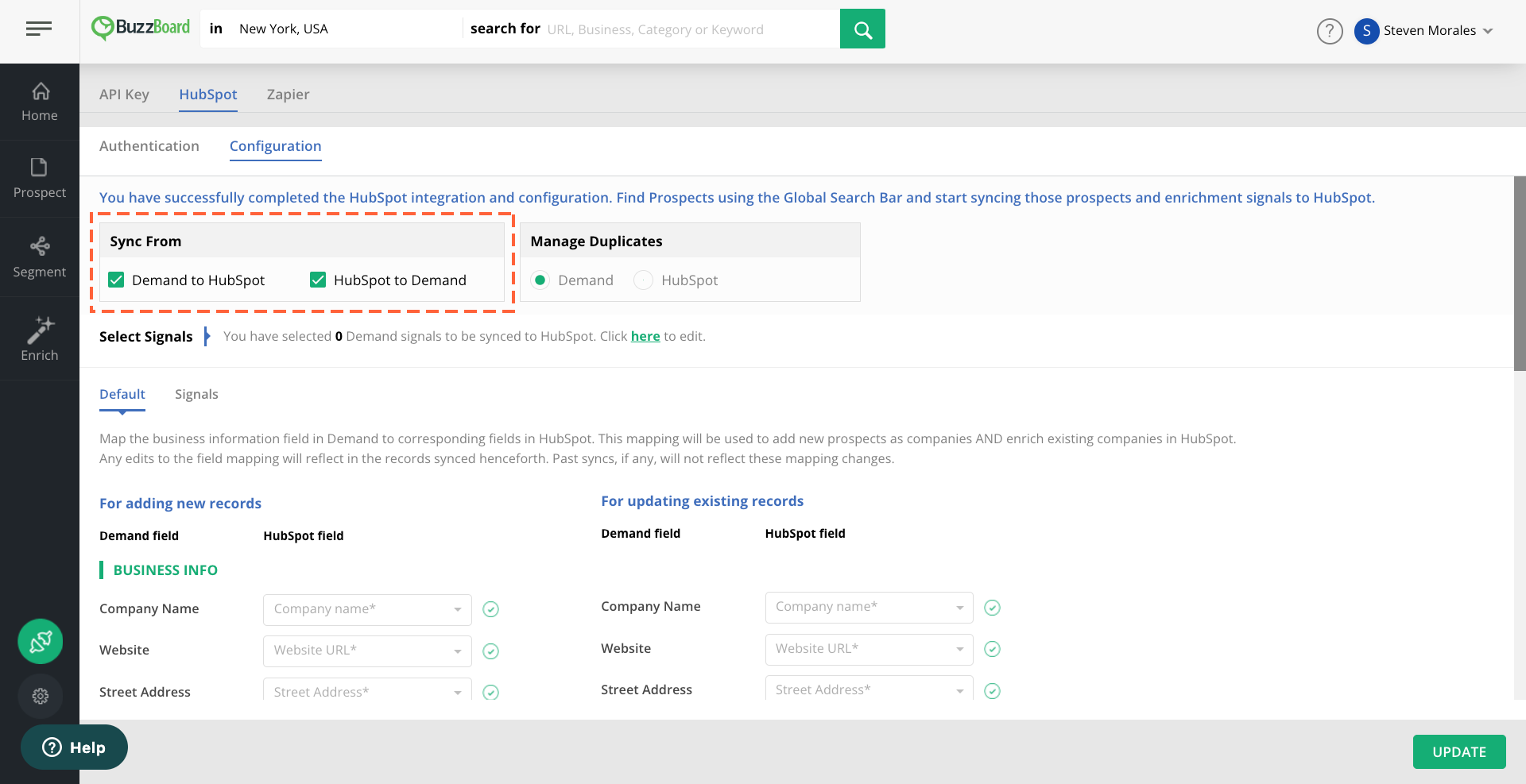Open Street Address dropdown for adding new records
Screen dimensions: 1526x784
367,689
